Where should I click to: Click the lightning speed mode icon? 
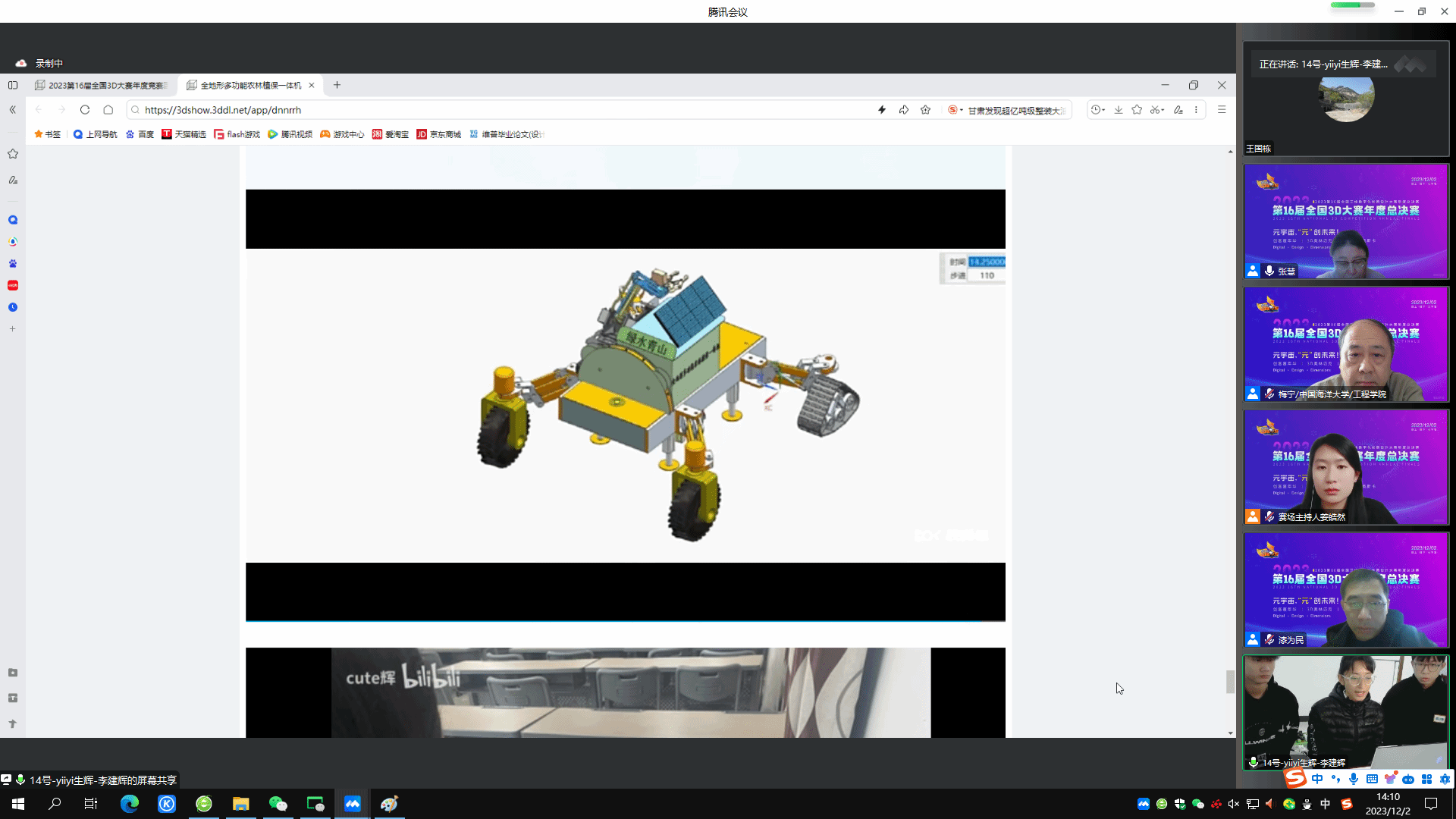(x=882, y=110)
